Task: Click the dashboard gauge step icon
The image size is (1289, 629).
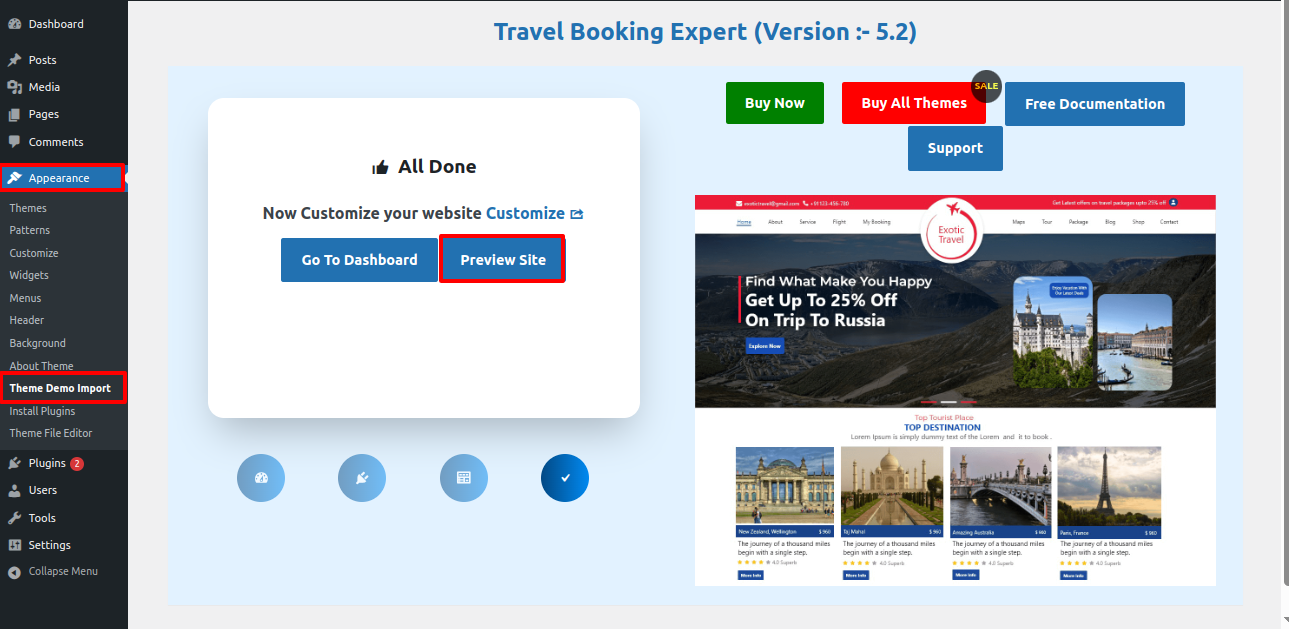Action: tap(261, 478)
